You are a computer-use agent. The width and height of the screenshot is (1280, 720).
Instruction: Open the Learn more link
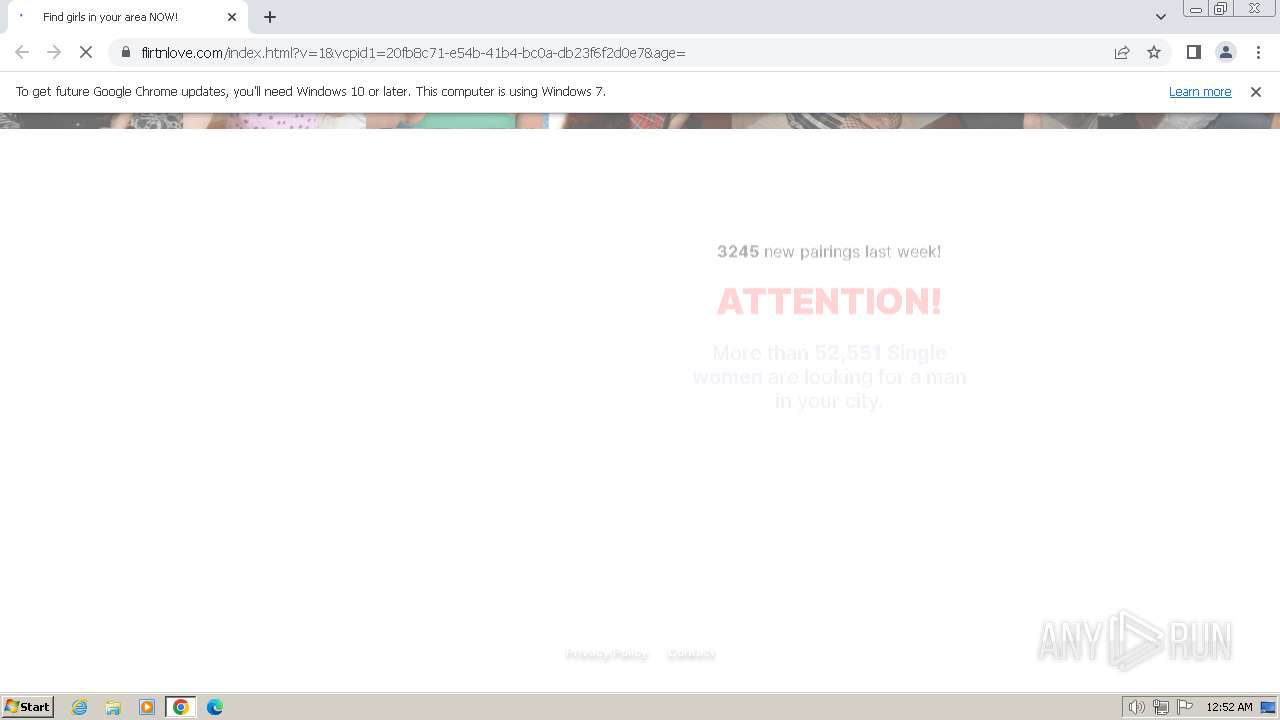[1200, 92]
